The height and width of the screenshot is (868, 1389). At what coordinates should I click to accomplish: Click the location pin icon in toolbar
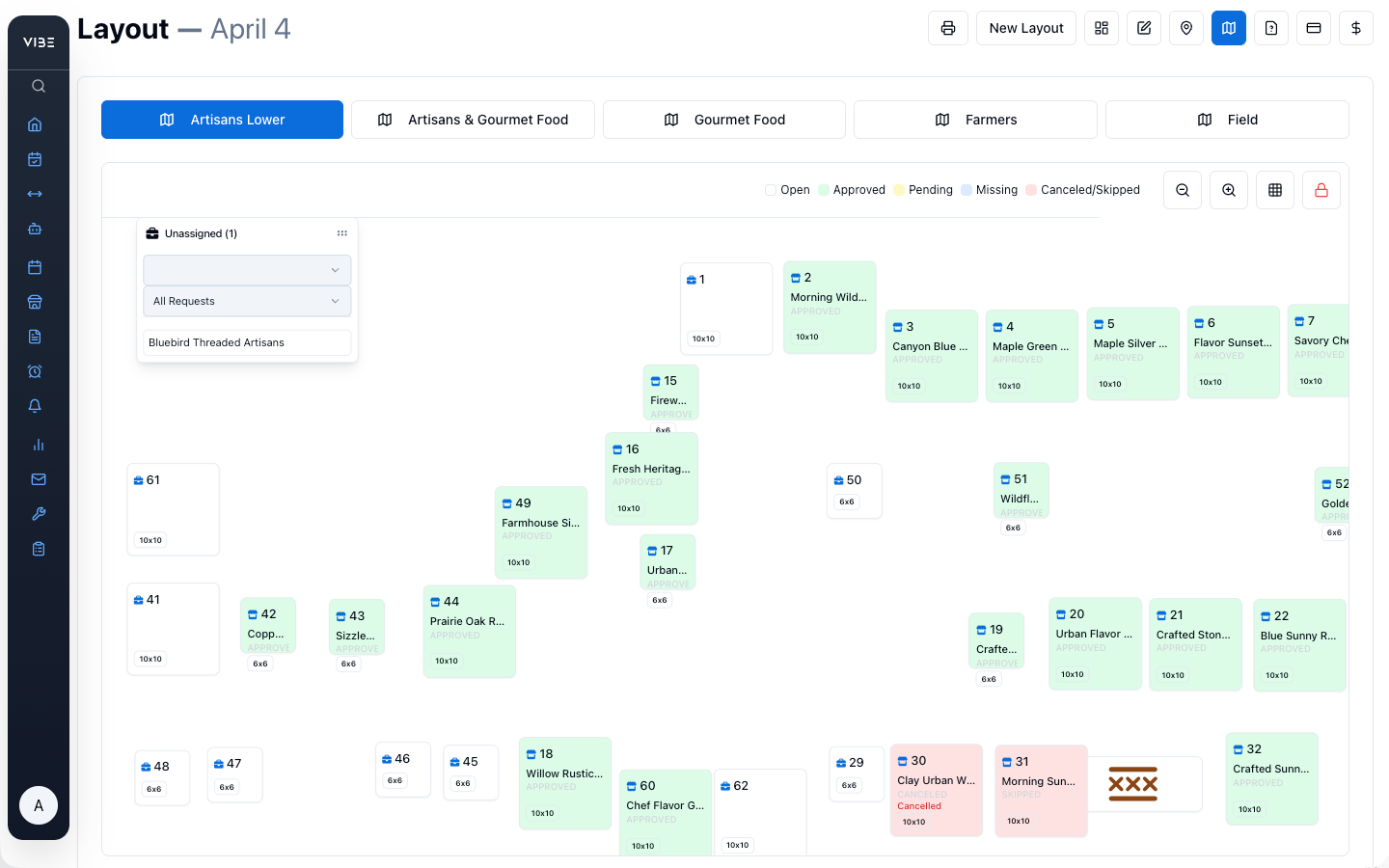click(1186, 28)
